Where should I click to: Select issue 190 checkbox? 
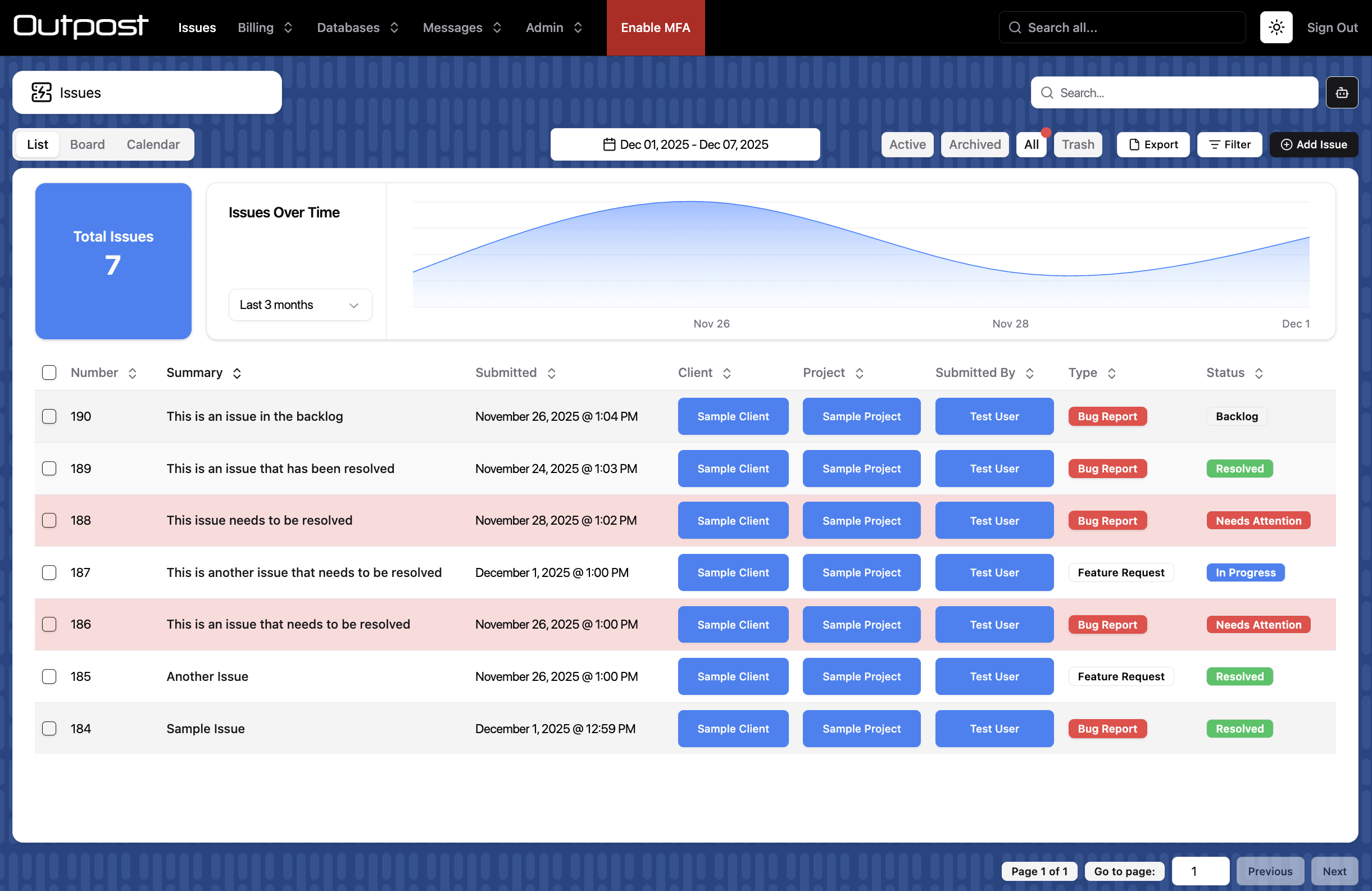[49, 417]
